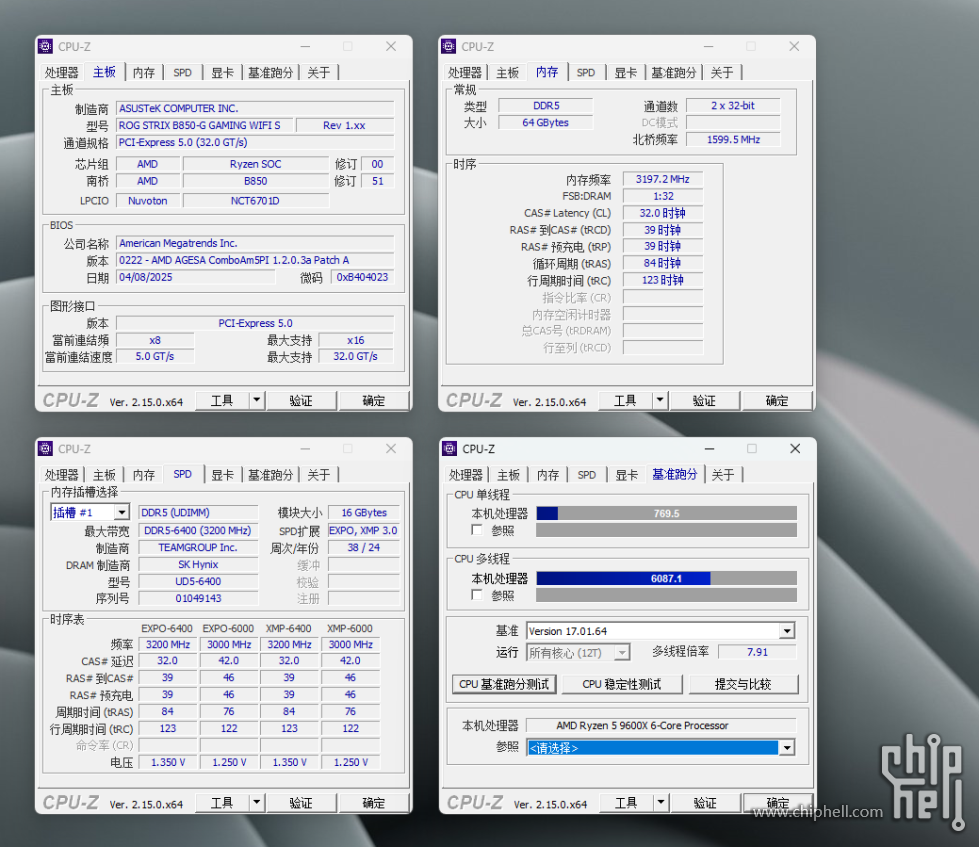Select 基准跑分 tab in the SPD window
Viewport: 979px width, 847px height.
[270, 475]
